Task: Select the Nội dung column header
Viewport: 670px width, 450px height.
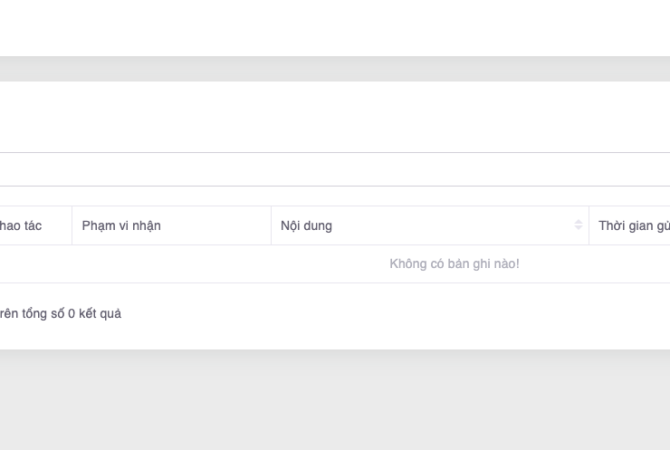Action: 307,226
